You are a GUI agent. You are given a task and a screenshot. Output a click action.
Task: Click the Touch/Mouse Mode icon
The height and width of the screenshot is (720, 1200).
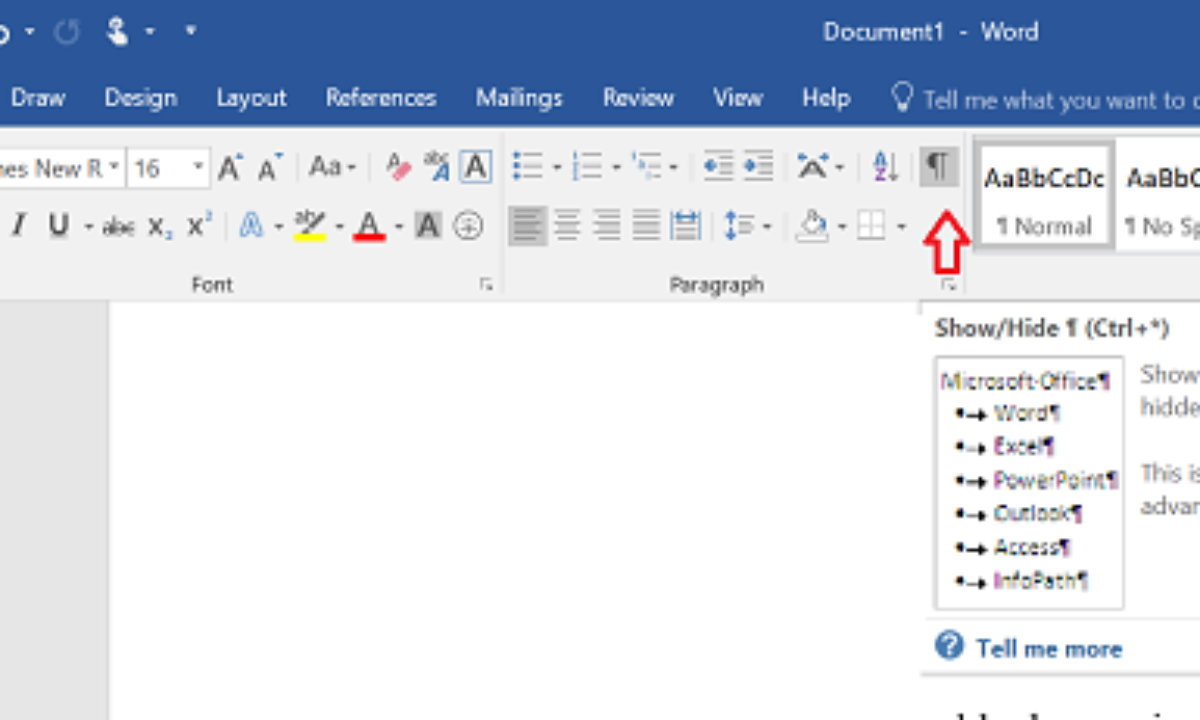click(x=120, y=32)
